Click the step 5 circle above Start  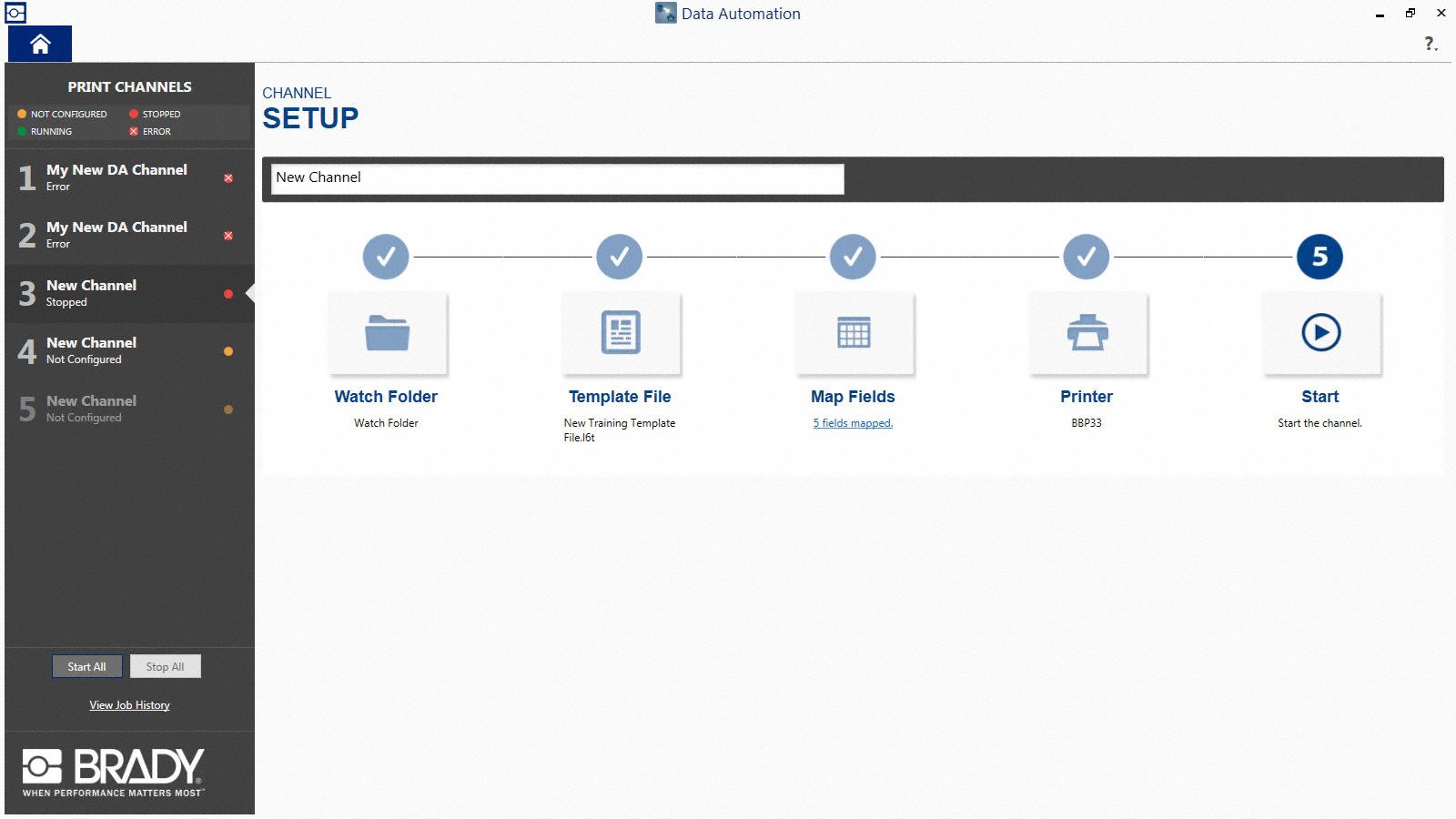pyautogui.click(x=1319, y=256)
